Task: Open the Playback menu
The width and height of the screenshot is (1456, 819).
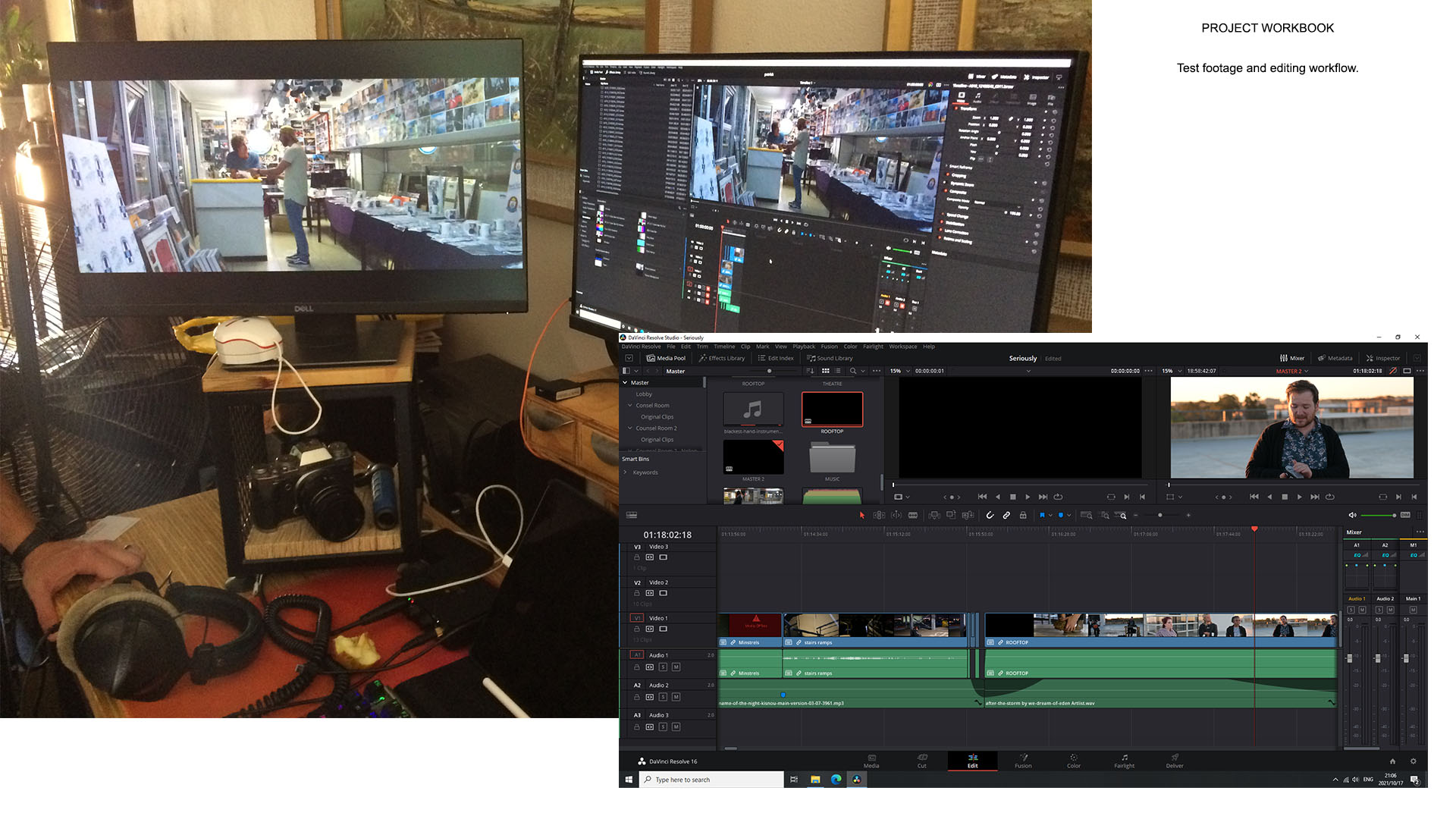Action: click(x=803, y=347)
